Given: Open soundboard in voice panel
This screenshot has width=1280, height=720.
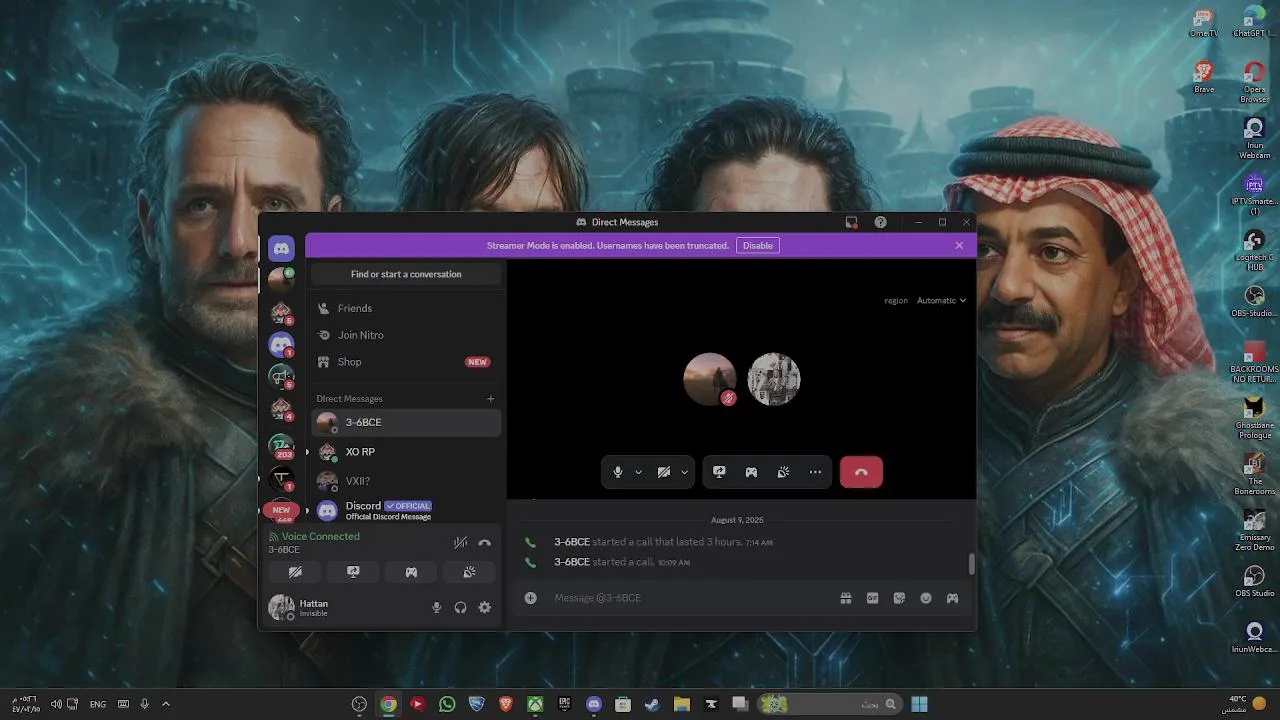Looking at the screenshot, I should point(469,572).
